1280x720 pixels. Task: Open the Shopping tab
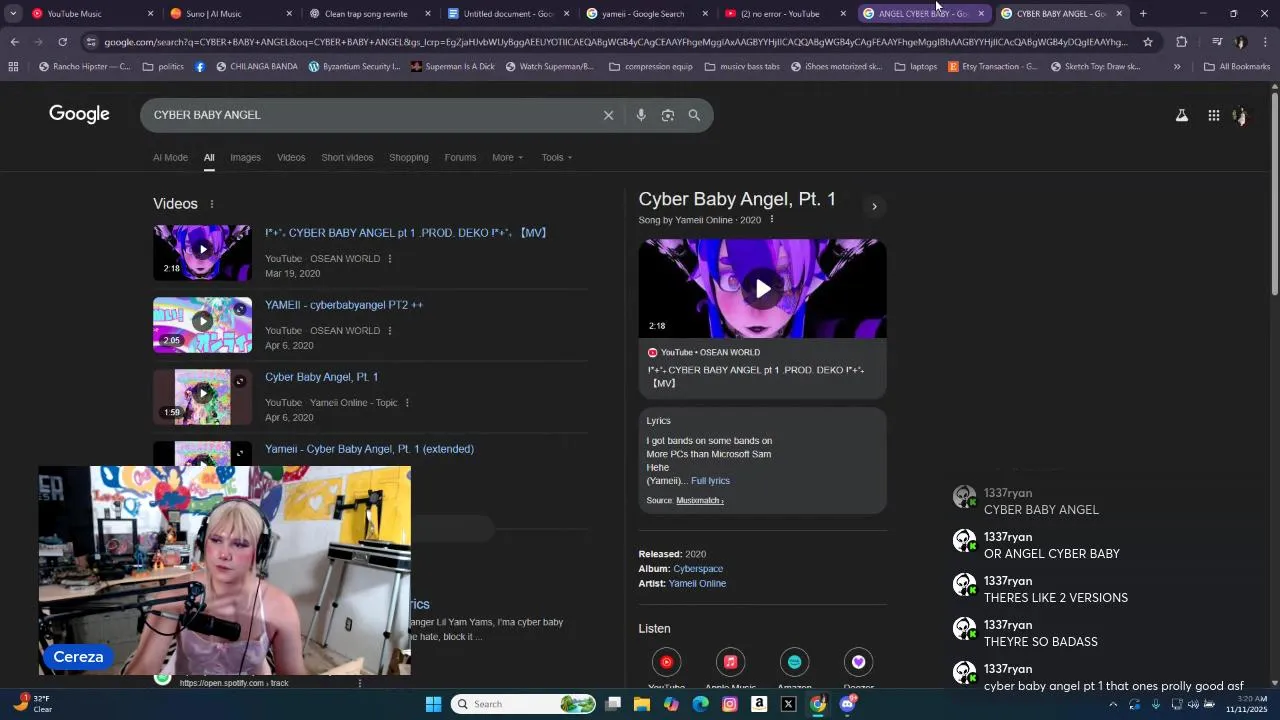tap(409, 158)
